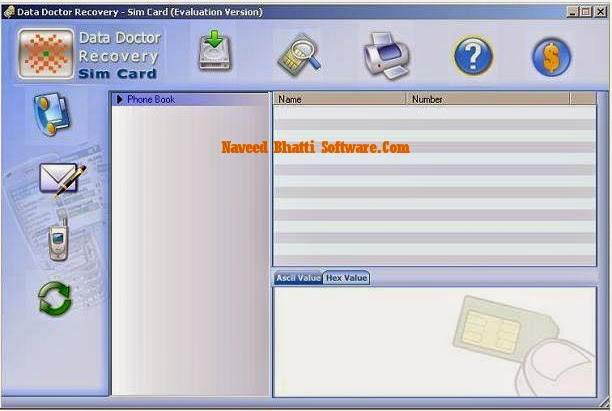Sort by the Number column header
This screenshot has height=411, width=612.
(488, 99)
